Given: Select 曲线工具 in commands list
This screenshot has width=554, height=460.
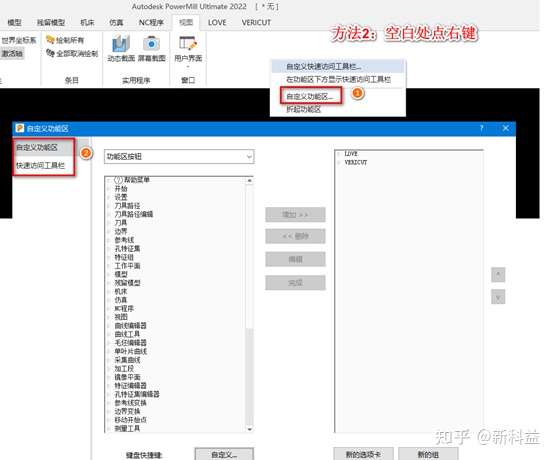Looking at the screenshot, I should [x=127, y=334].
